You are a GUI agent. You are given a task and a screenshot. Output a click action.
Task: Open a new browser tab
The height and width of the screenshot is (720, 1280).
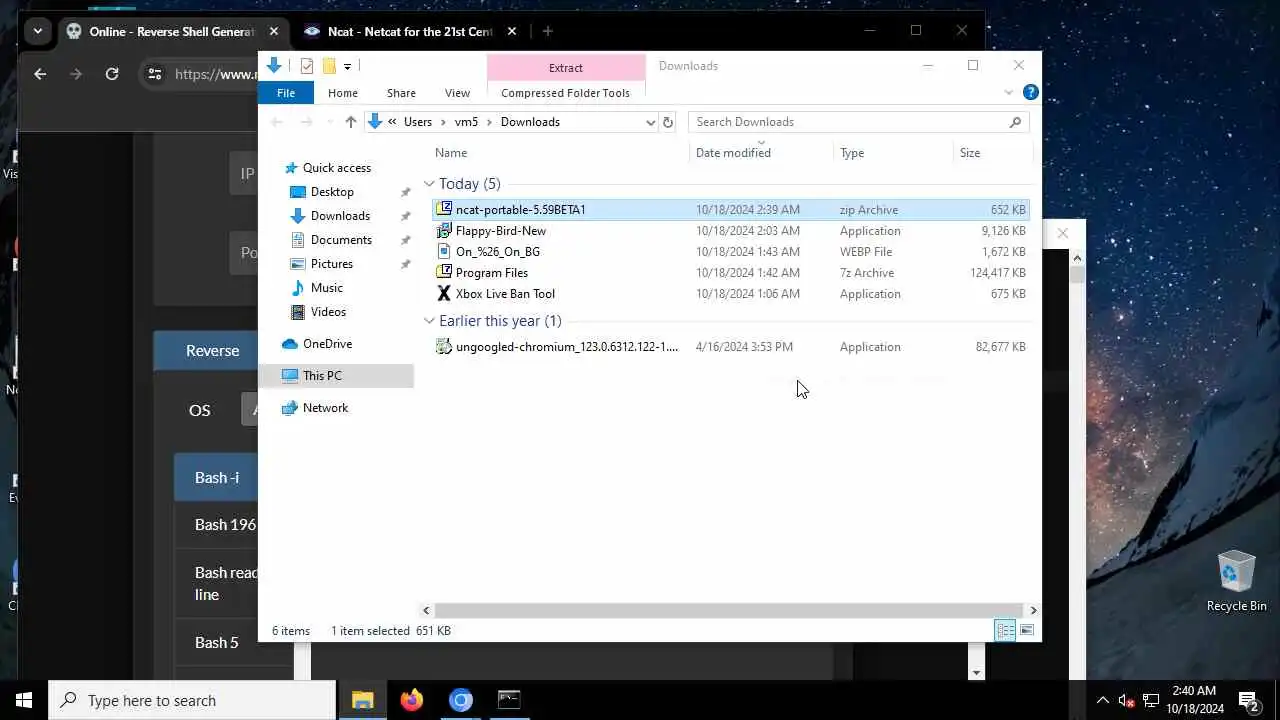[x=547, y=31]
